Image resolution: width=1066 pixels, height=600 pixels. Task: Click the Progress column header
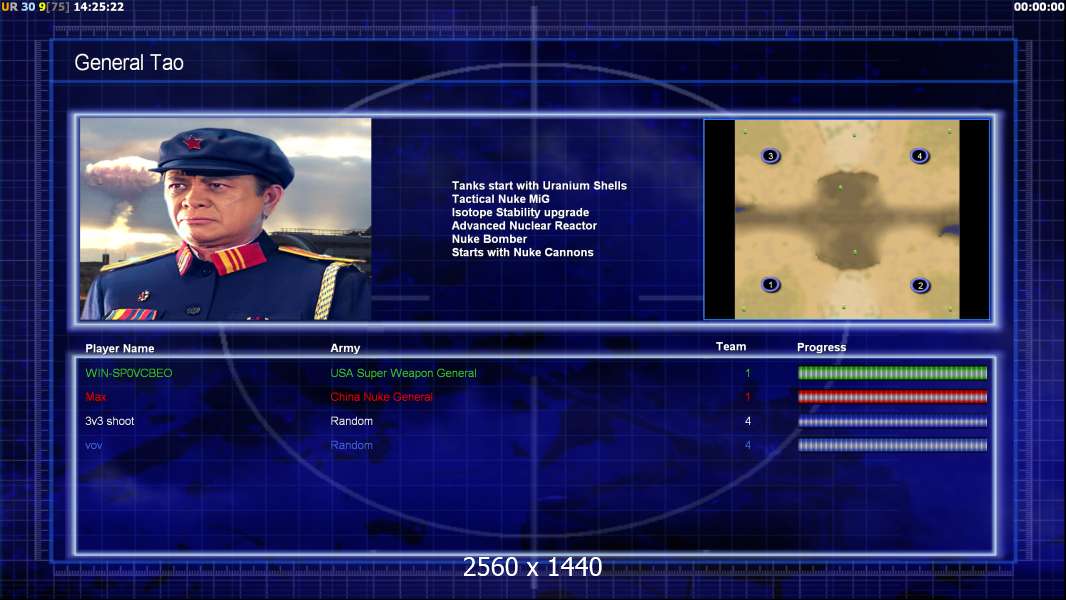[821, 347]
